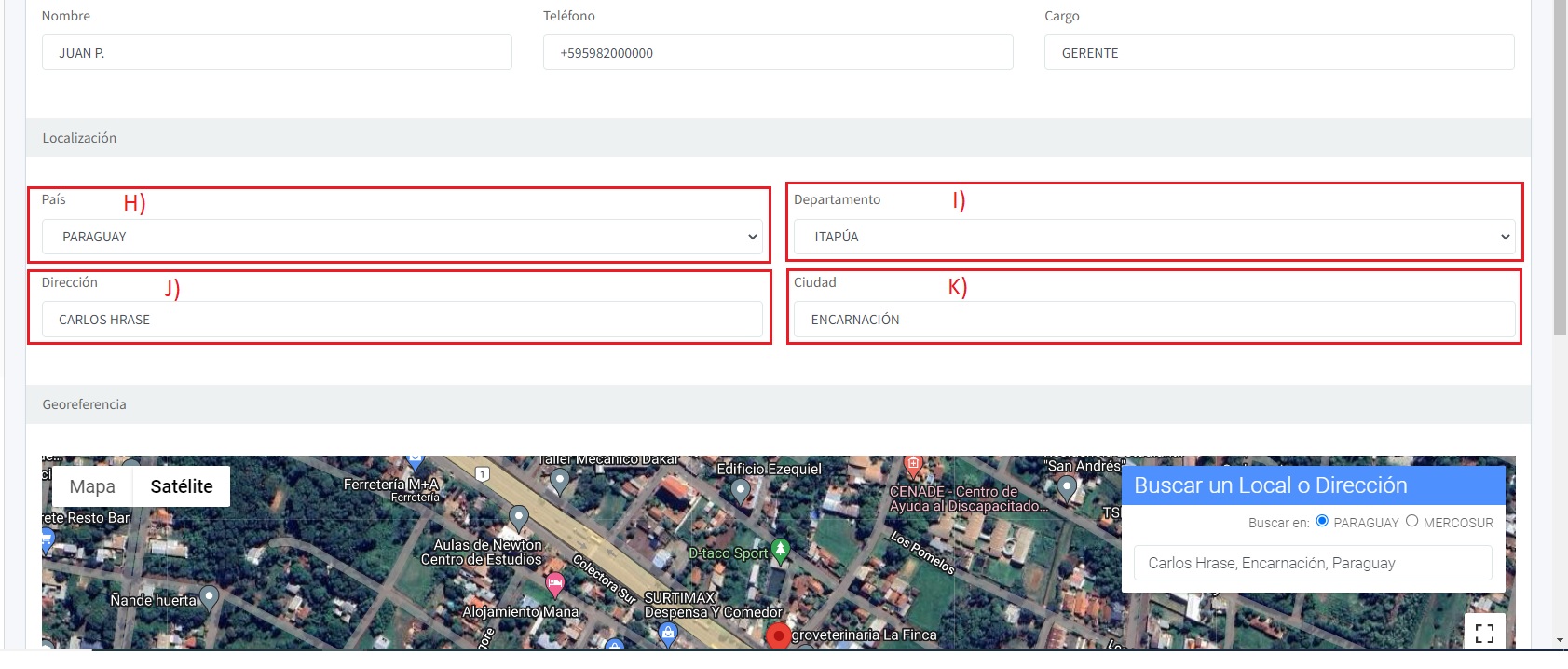Click the Aulas de Newton map pin
This screenshot has height=669, width=1568.
coord(519,517)
